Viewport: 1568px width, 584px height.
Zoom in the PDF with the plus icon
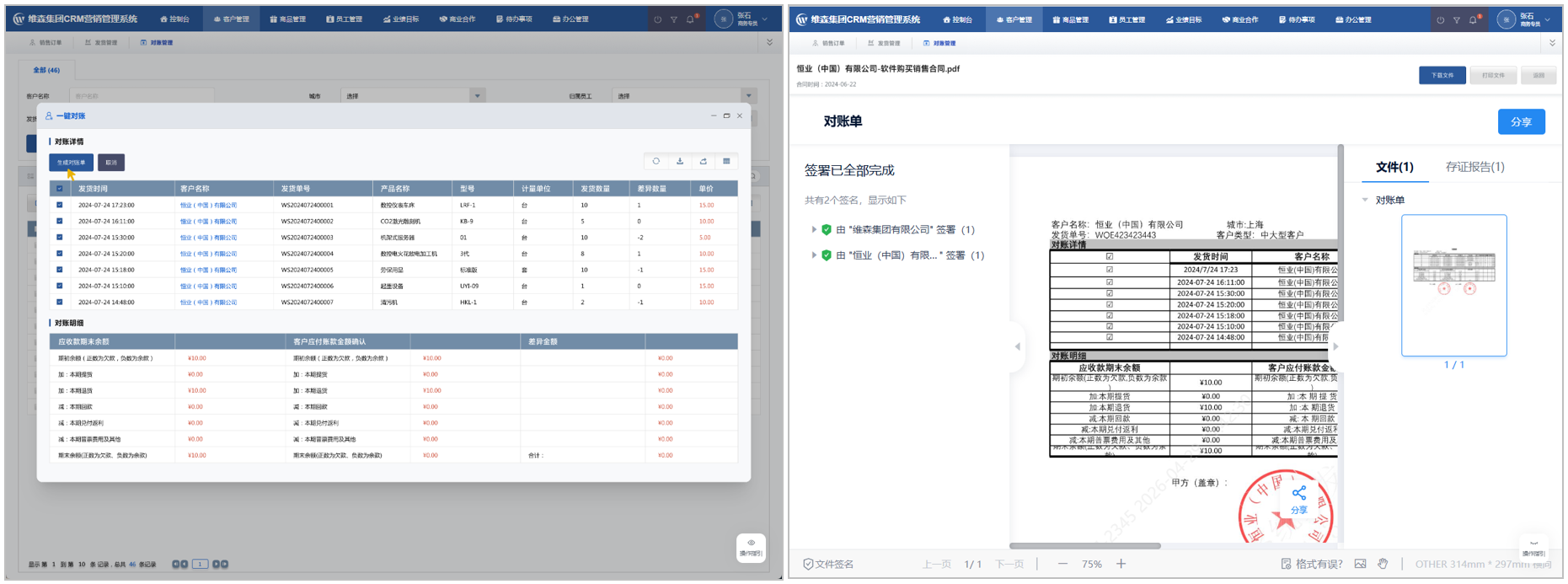pos(1121,564)
